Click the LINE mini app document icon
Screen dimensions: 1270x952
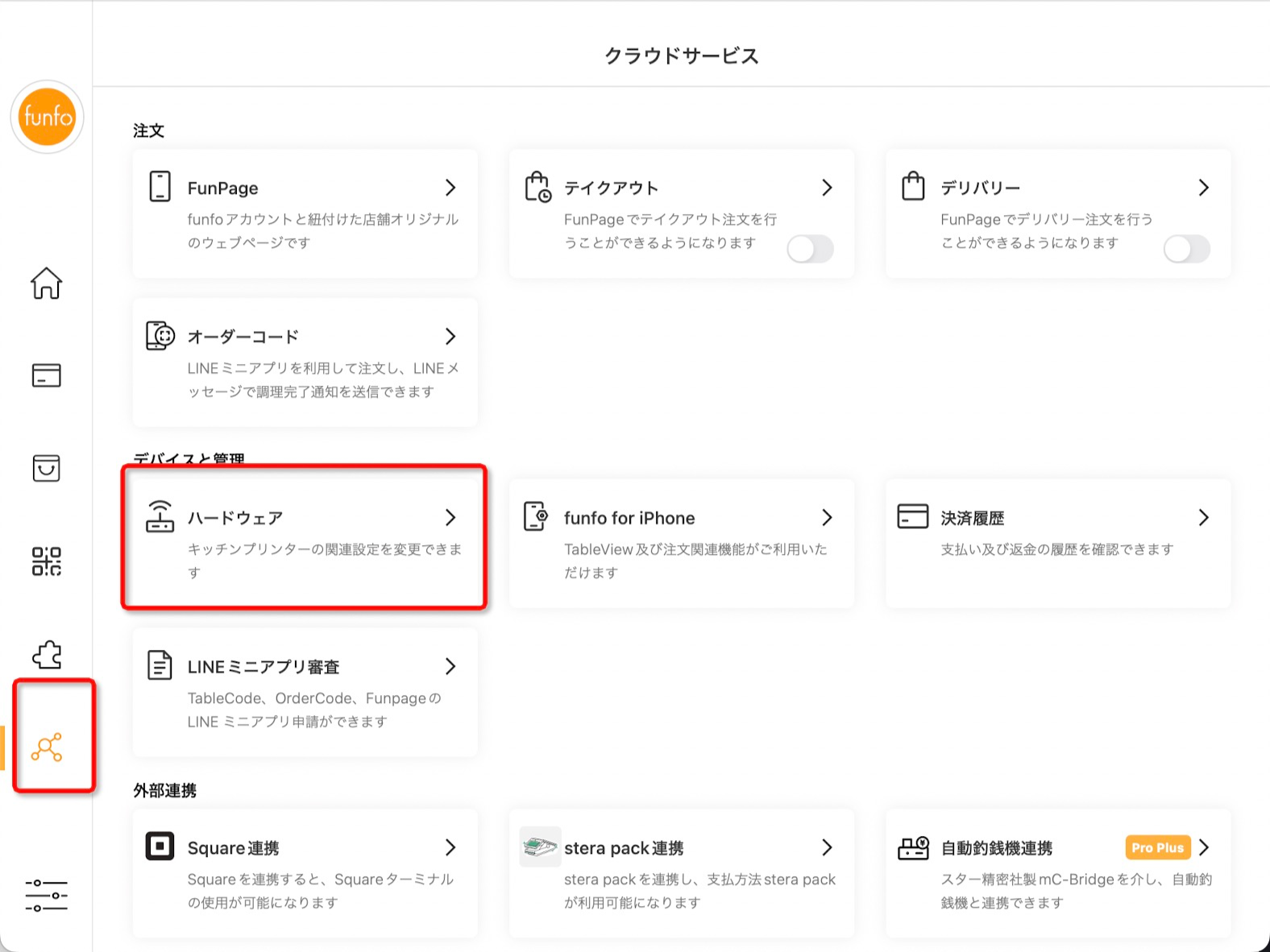(x=160, y=665)
